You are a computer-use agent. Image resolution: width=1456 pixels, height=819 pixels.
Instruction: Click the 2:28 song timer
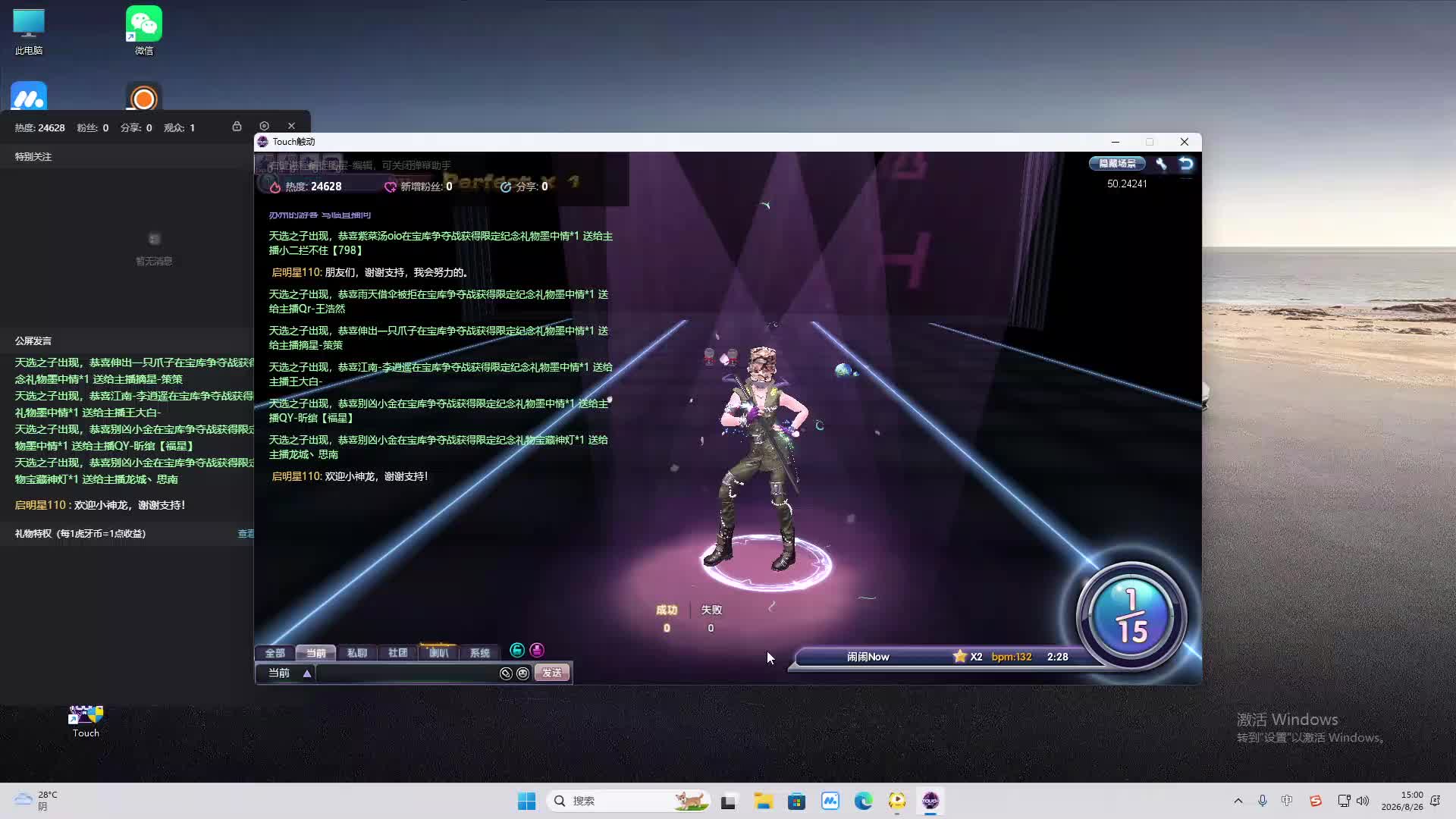coord(1058,657)
